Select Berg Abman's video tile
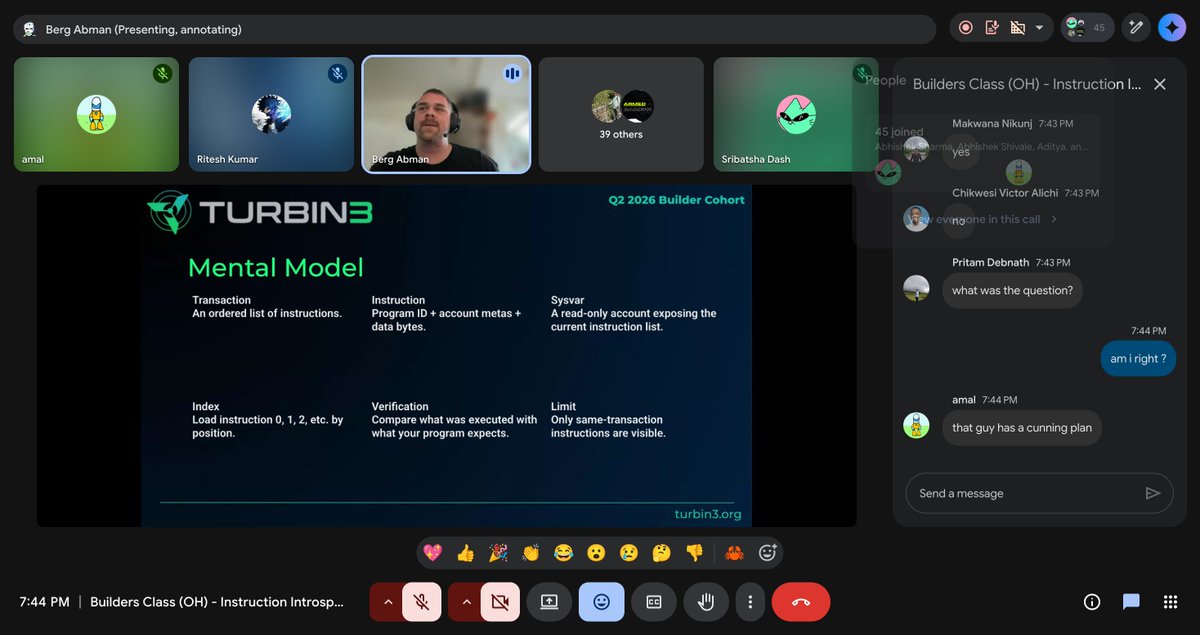Viewport: 1200px width, 635px height. [446, 114]
